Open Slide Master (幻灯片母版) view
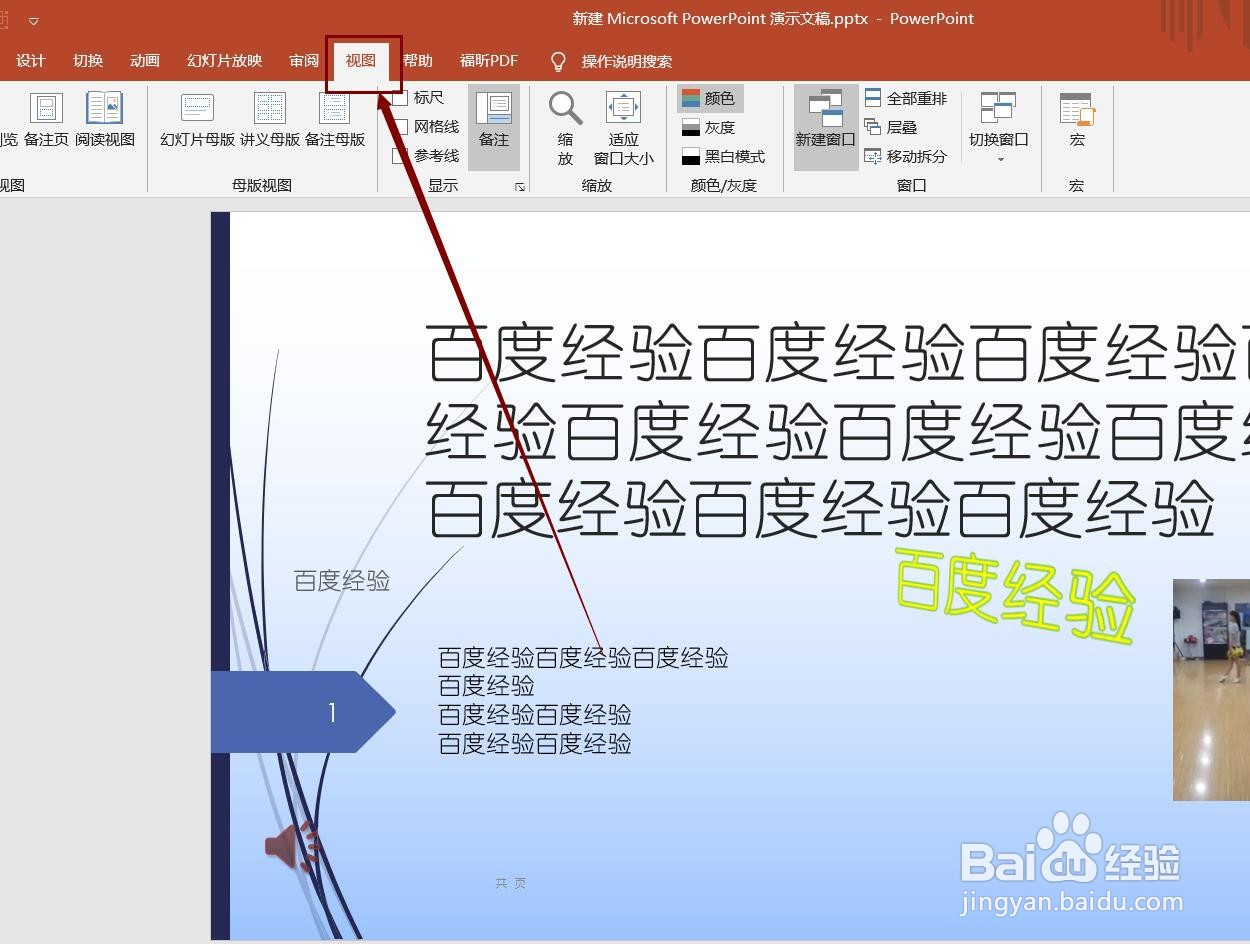The width and height of the screenshot is (1250, 944). (x=197, y=120)
